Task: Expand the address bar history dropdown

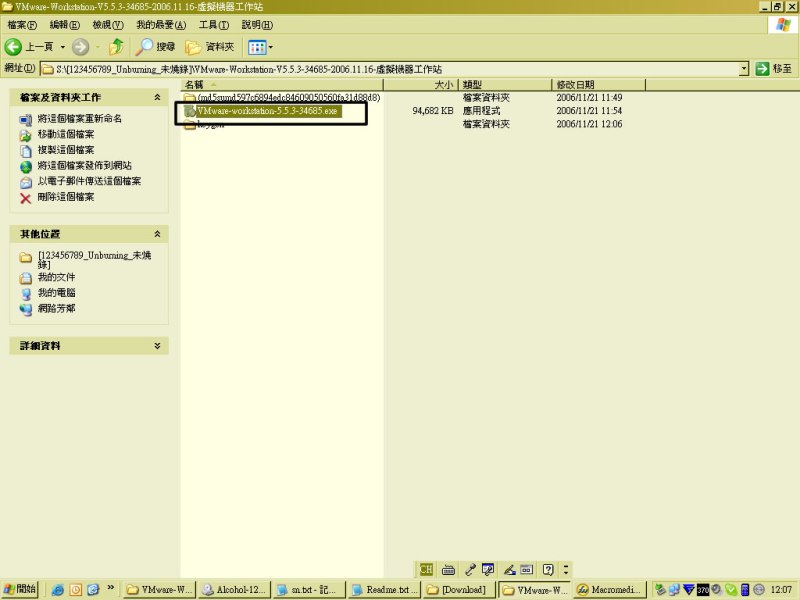Action: click(x=744, y=69)
